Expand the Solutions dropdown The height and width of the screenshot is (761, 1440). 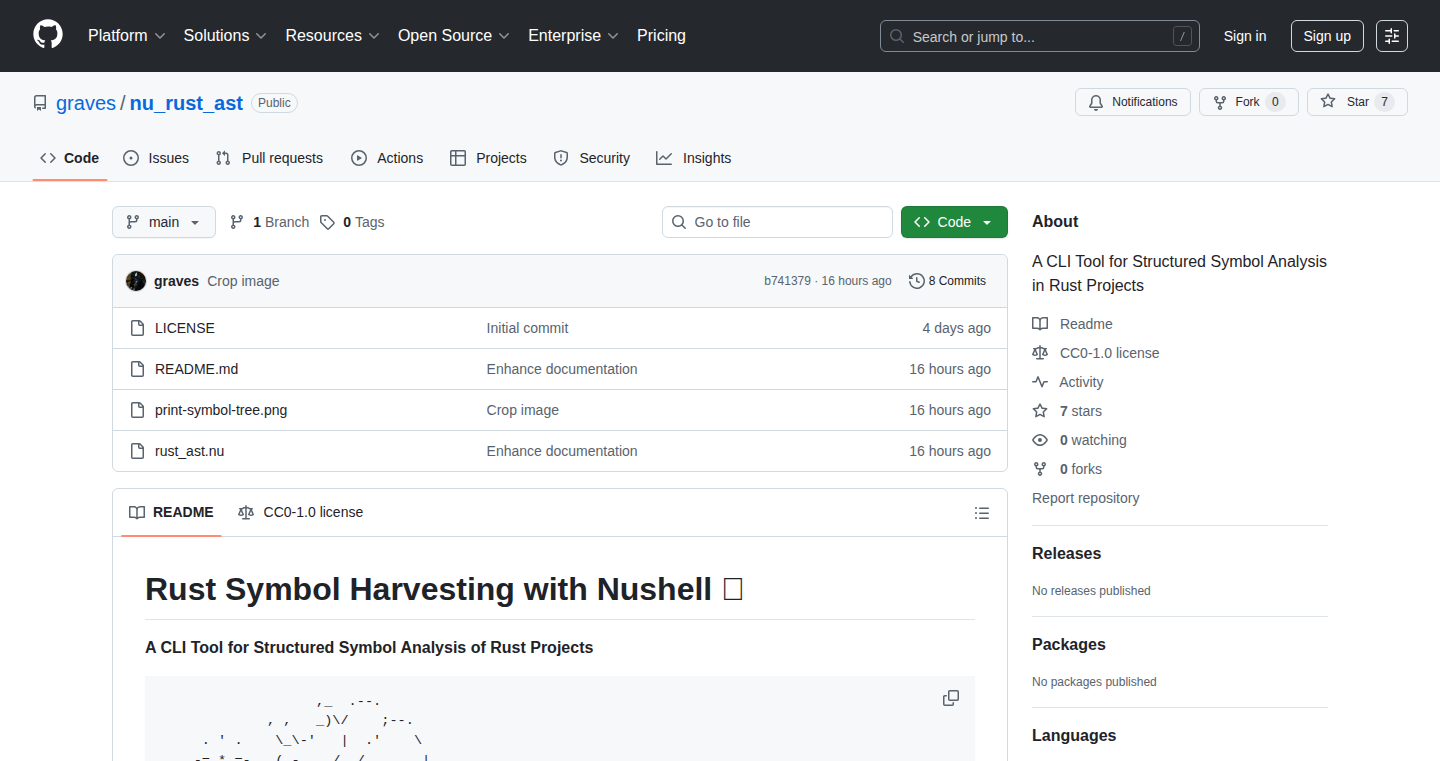click(x=225, y=35)
